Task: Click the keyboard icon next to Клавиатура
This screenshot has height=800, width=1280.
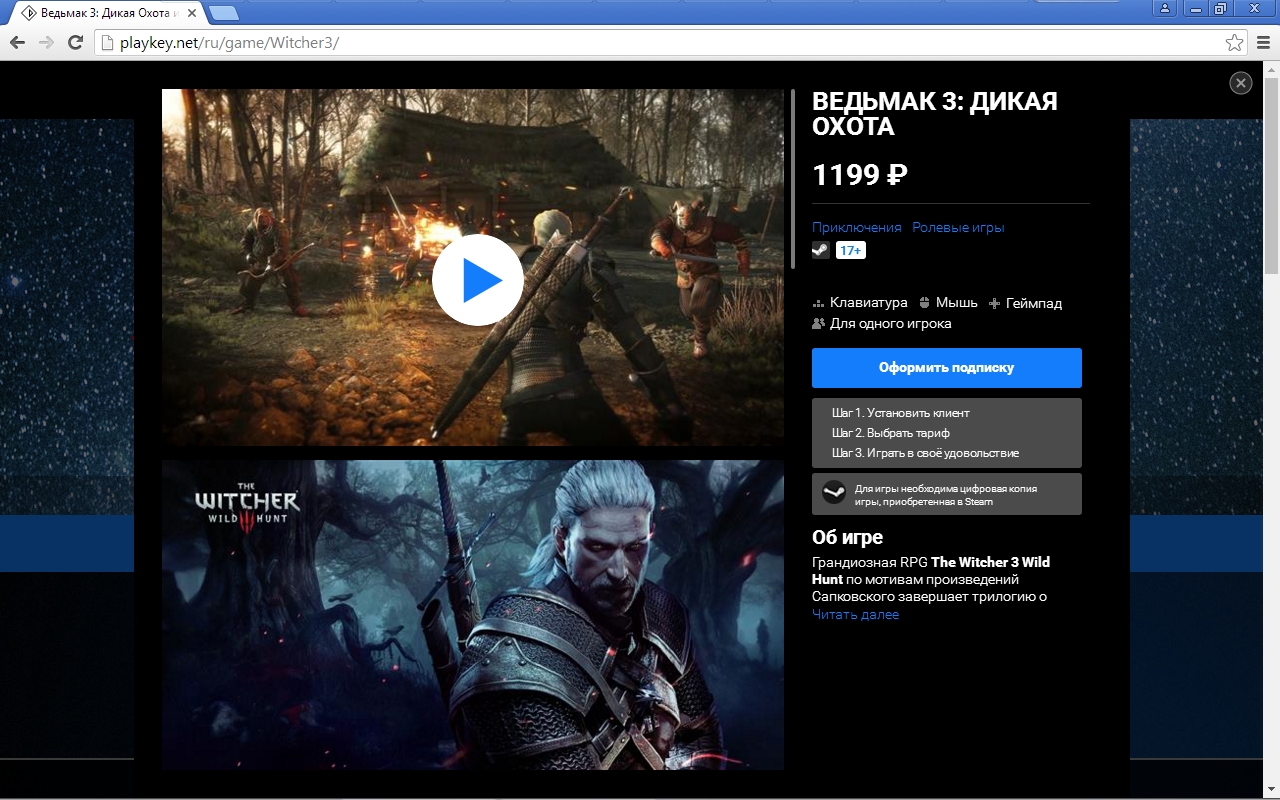Action: [x=818, y=303]
